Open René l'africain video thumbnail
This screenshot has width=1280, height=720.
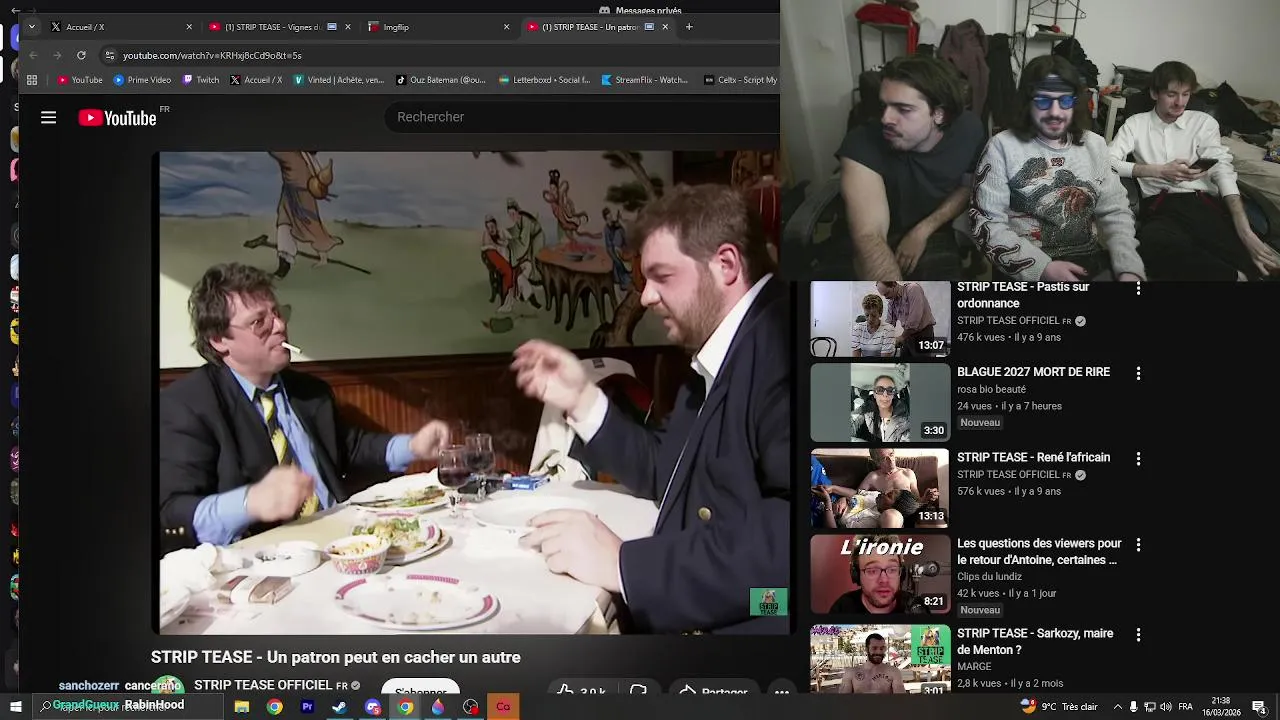(880, 488)
